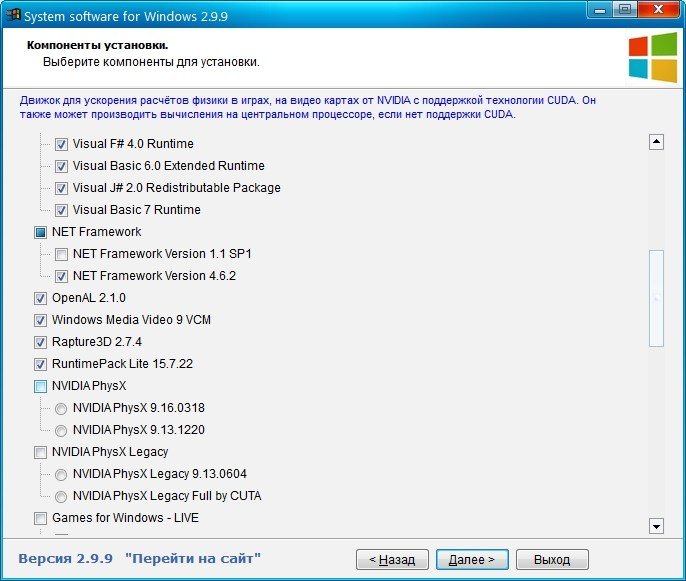Toggle RuntimePack Lite 15.7.22 checkbox
686x581 pixels.
[x=40, y=364]
